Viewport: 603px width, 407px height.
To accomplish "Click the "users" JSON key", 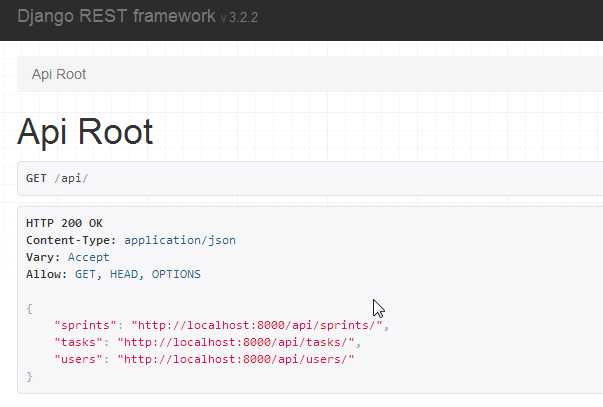I will 78,359.
